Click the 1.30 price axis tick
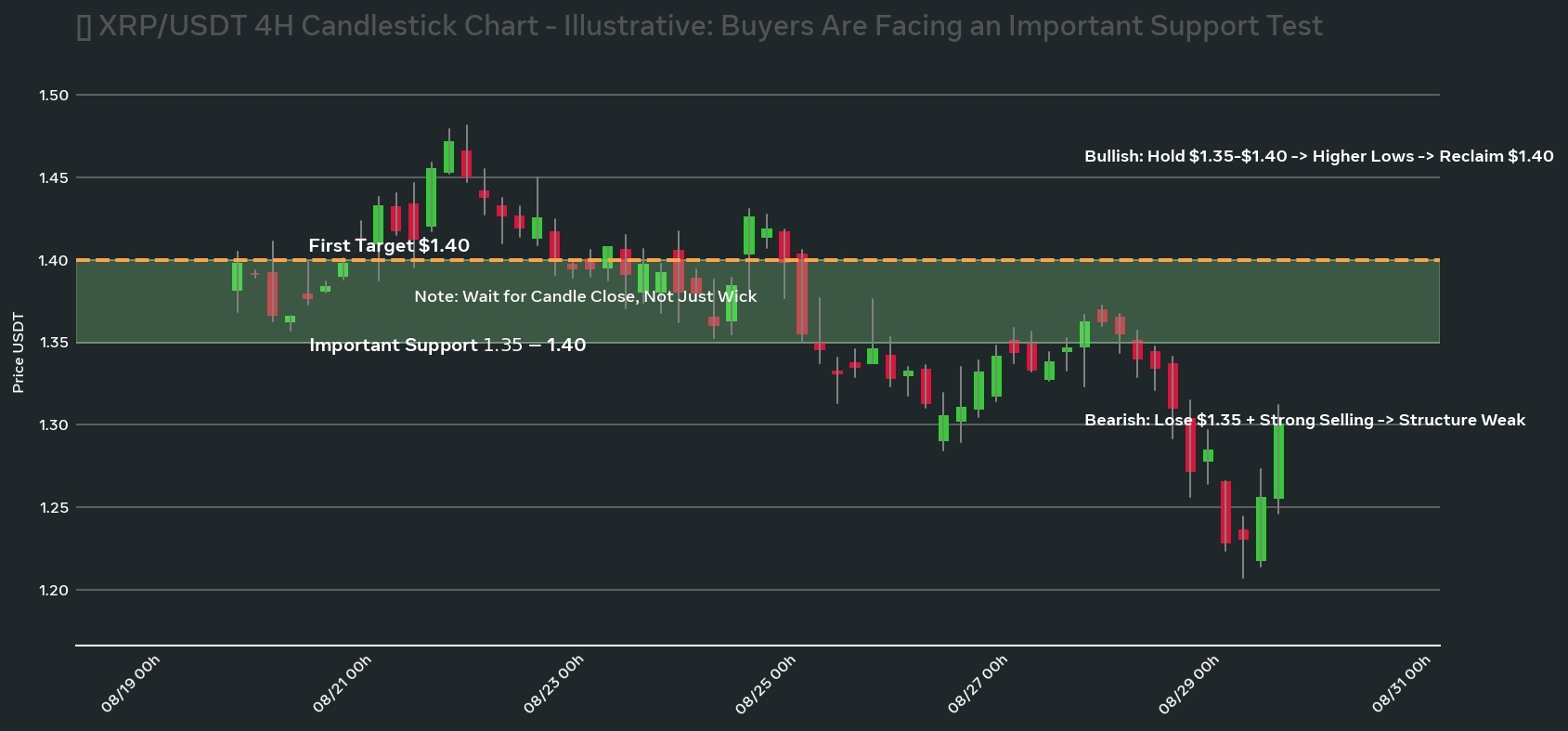Viewport: 1568px width, 731px height. click(x=54, y=424)
